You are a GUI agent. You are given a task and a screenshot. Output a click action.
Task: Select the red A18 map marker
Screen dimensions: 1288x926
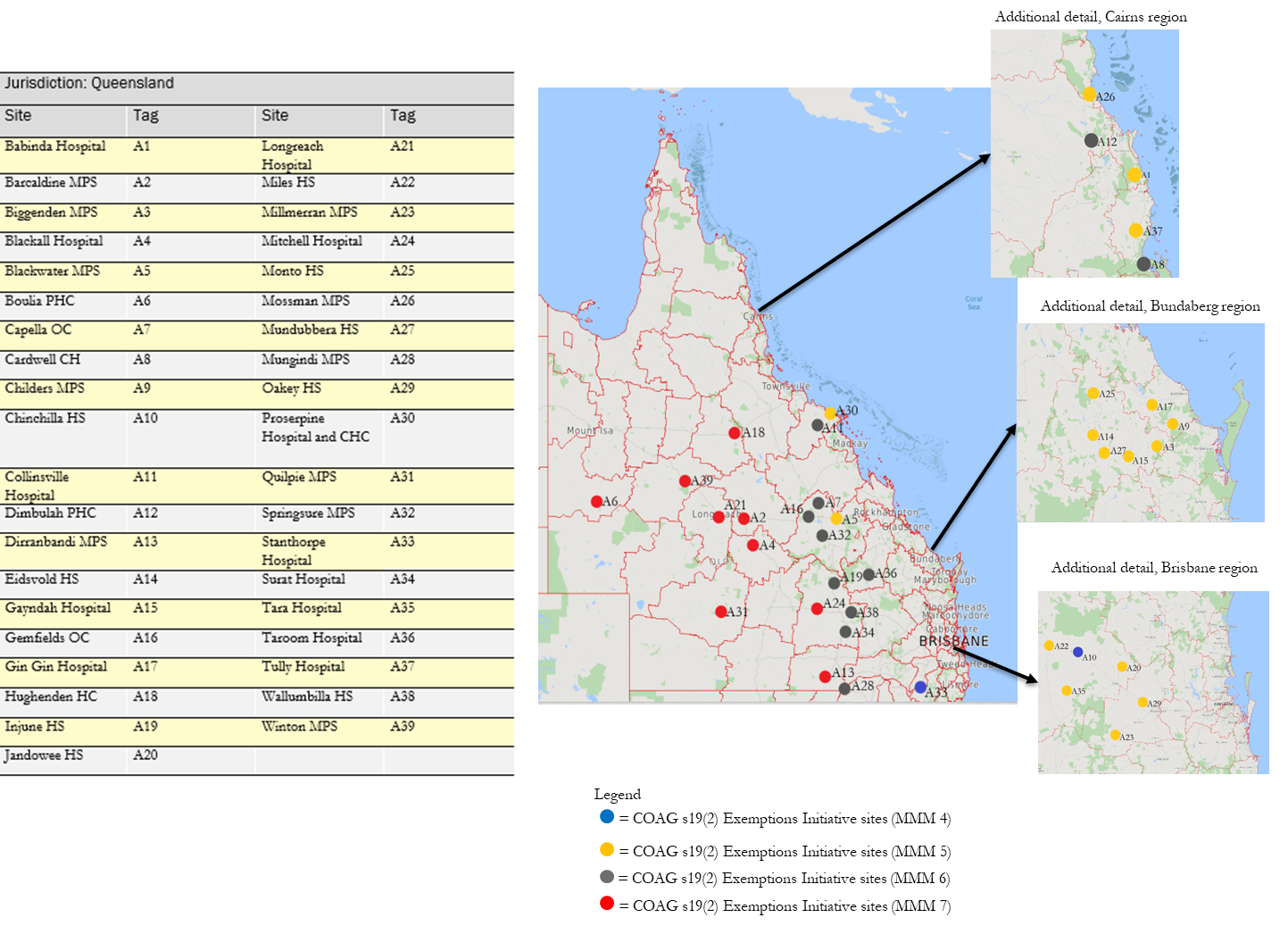[x=735, y=433]
